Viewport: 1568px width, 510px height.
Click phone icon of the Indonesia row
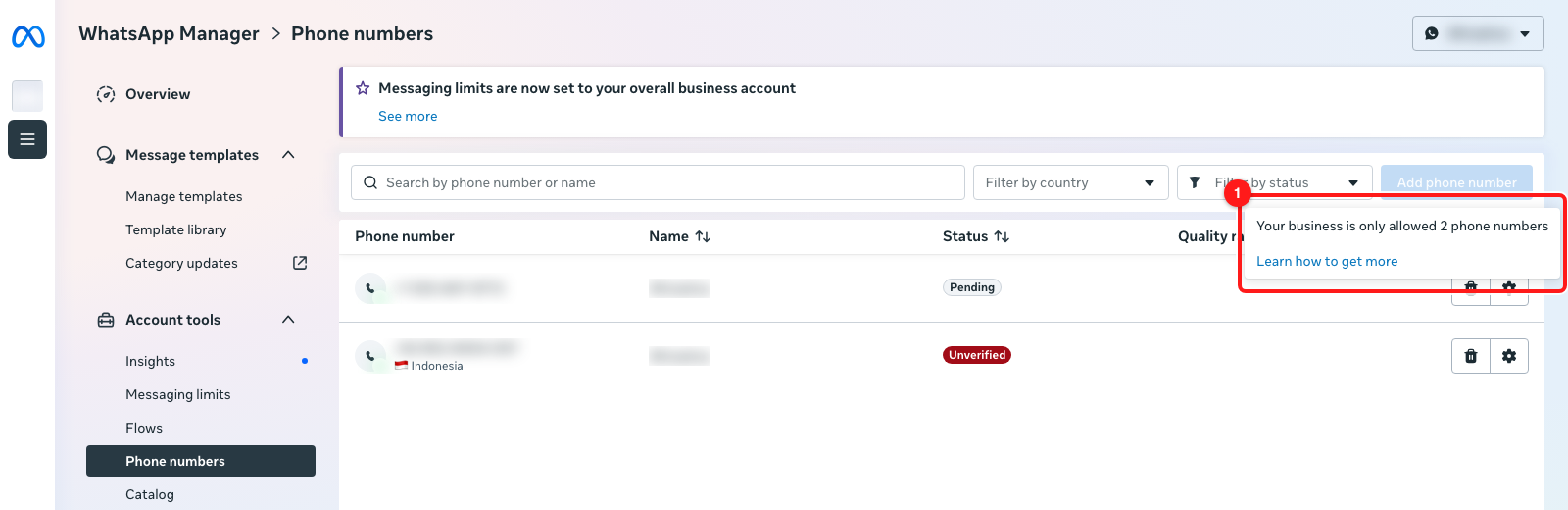pyautogui.click(x=370, y=356)
